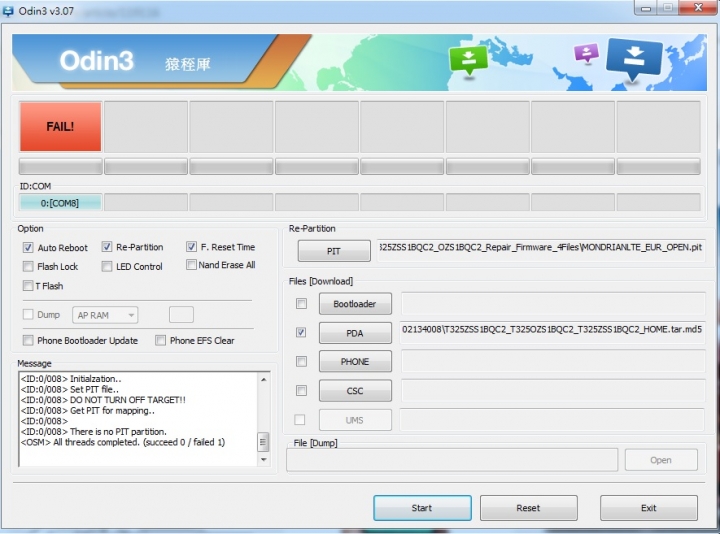Click the PDA file path field
This screenshot has width=720, height=534.
tap(552, 333)
